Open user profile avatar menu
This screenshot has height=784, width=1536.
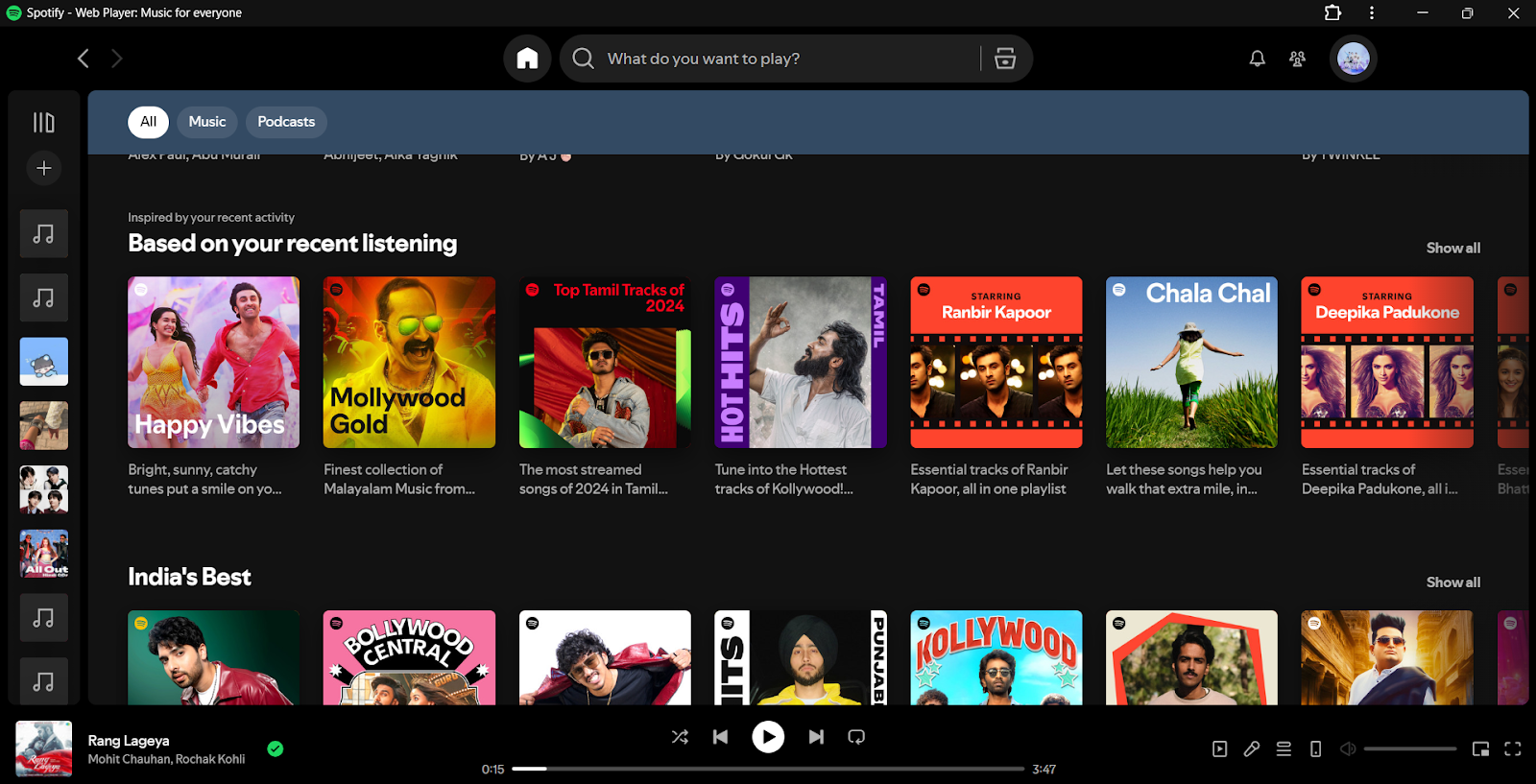pos(1354,59)
